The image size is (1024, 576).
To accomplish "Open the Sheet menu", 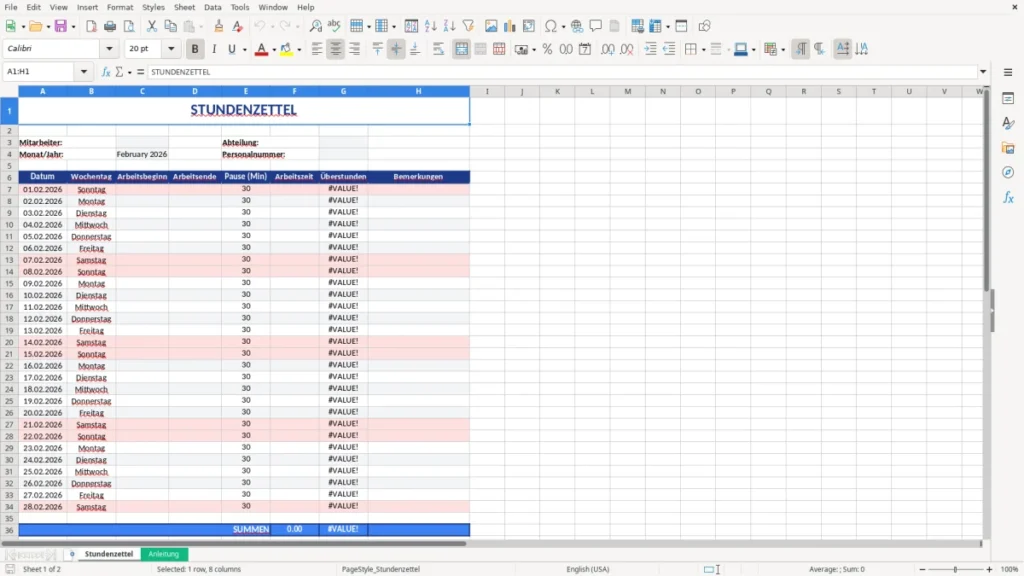I will (x=184, y=7).
